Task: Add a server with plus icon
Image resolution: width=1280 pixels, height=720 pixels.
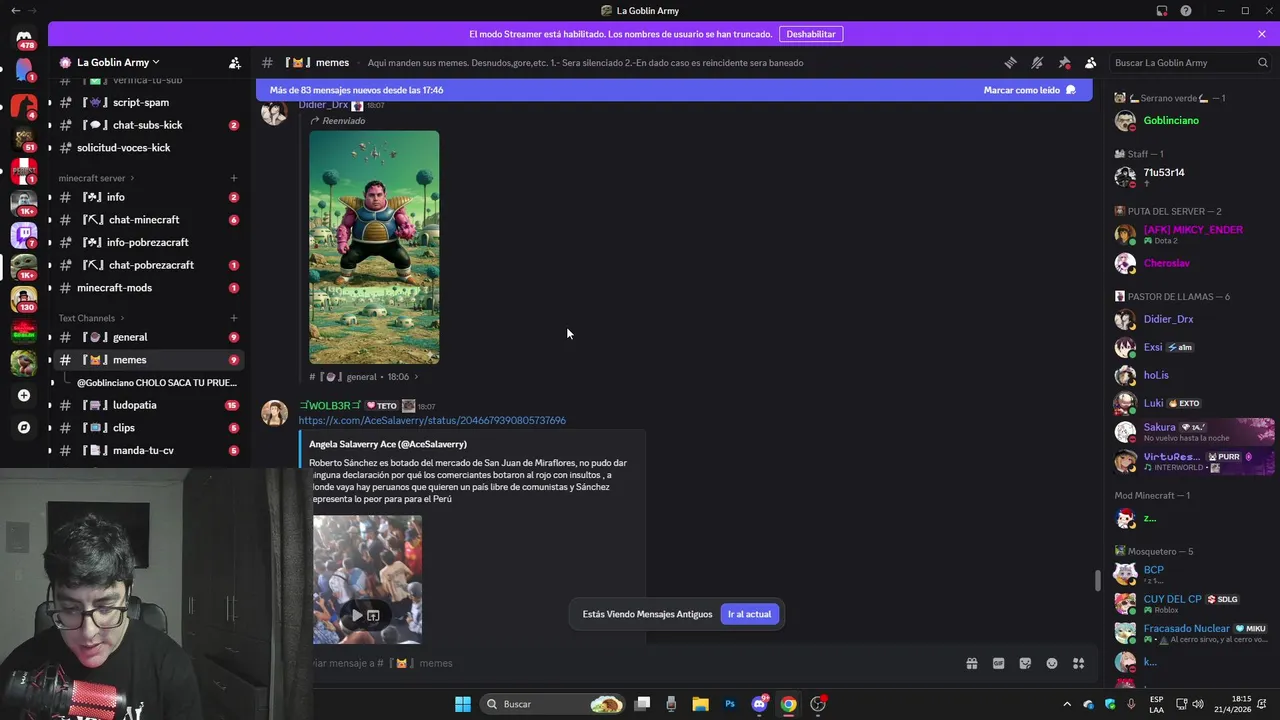Action: click(x=24, y=395)
